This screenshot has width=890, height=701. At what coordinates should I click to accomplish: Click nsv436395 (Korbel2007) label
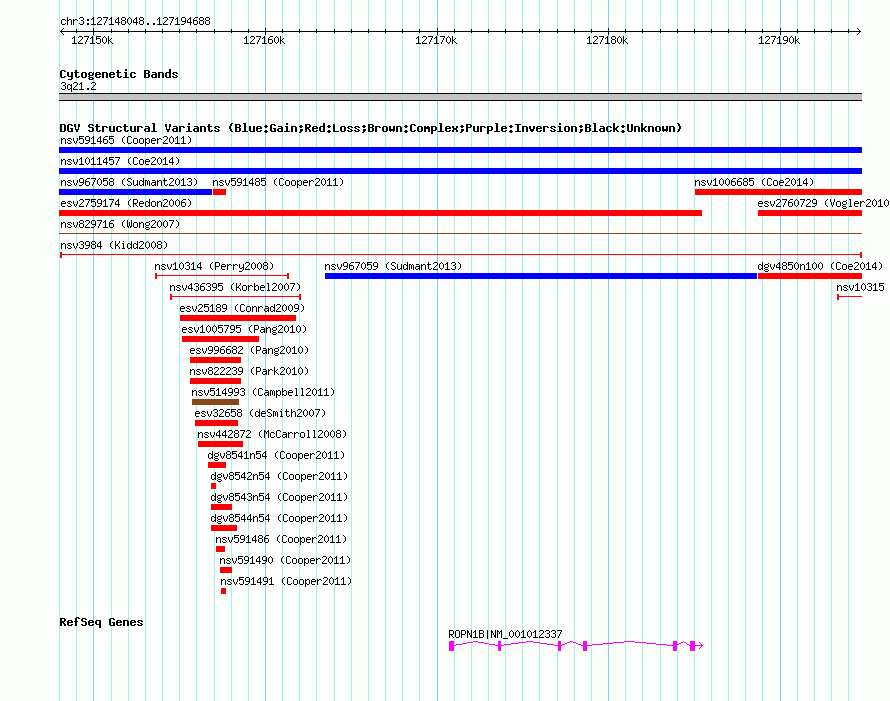(235, 287)
